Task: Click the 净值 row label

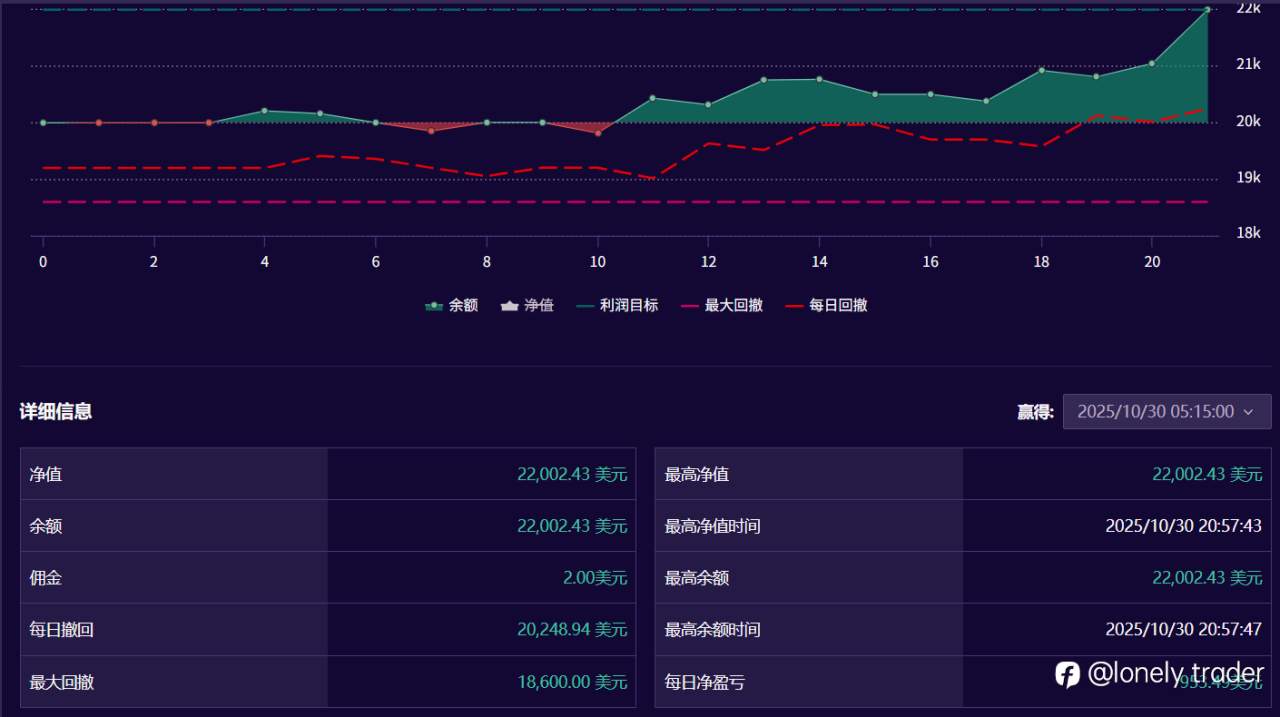Action: pyautogui.click(x=46, y=474)
